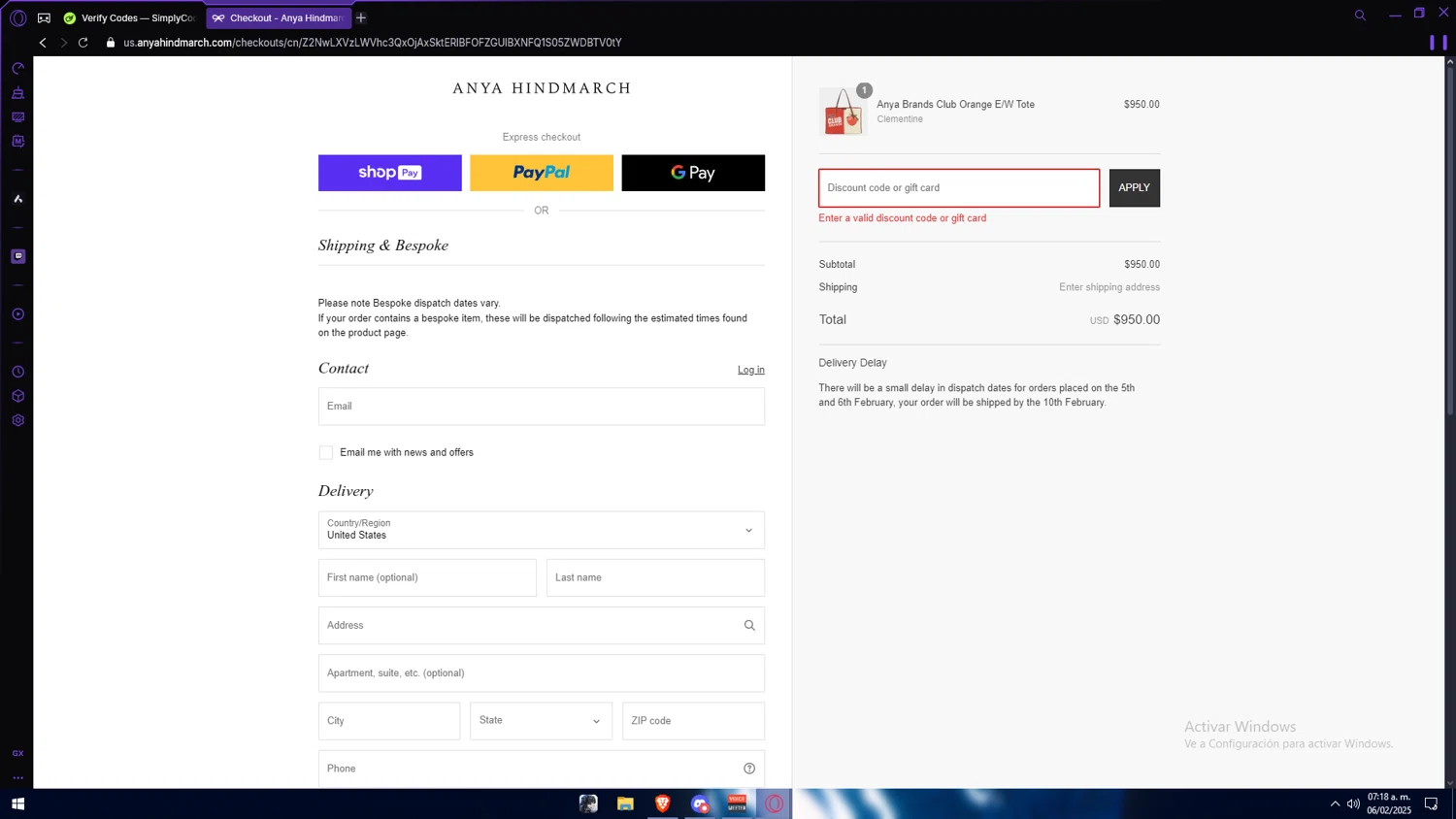
Task: Open GX Cleaner broom icon in the sidebar
Action: pos(17,93)
